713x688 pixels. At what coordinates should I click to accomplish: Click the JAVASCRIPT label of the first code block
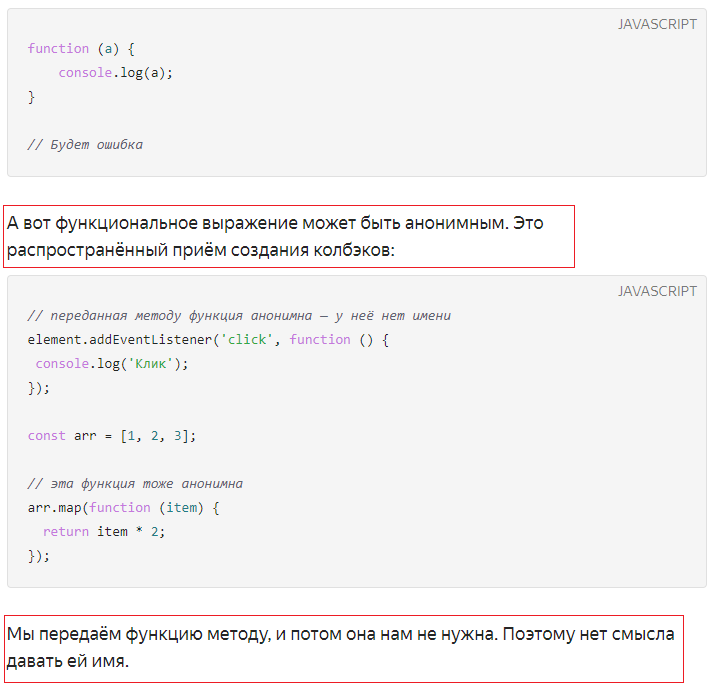[657, 24]
